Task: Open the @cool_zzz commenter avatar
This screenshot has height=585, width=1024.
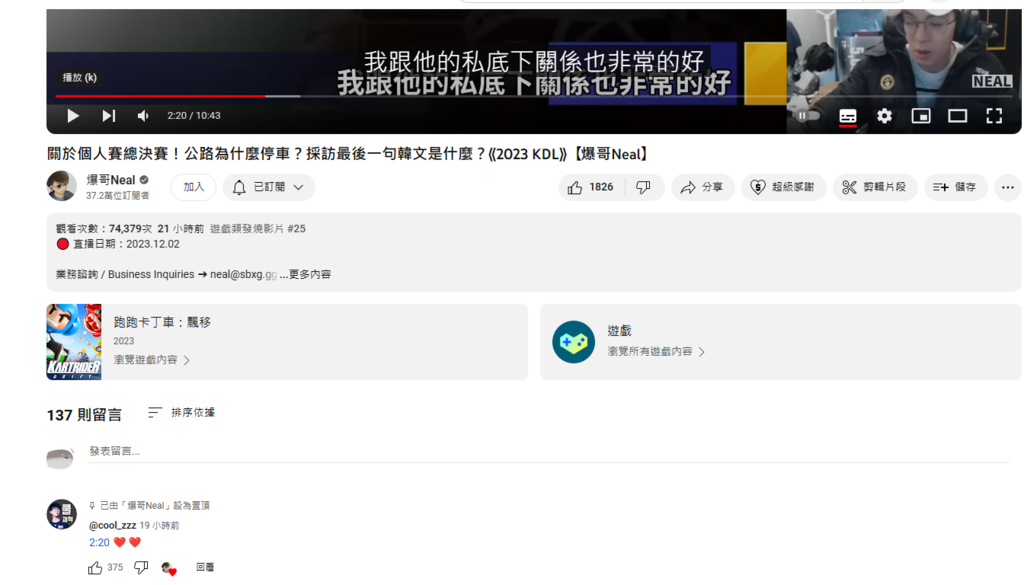Action: coord(61,514)
